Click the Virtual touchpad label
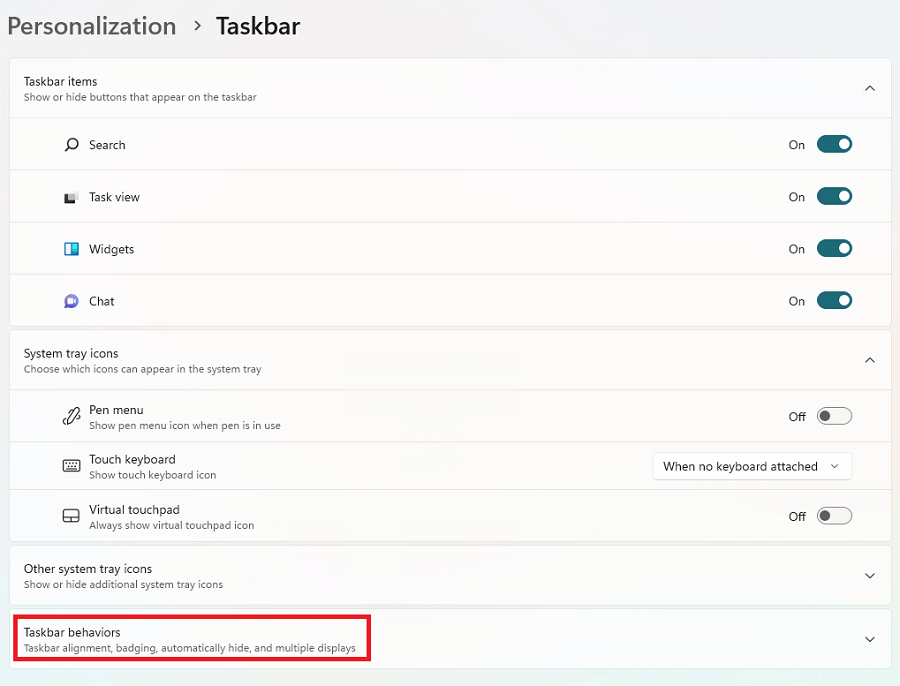900x686 pixels. point(134,510)
